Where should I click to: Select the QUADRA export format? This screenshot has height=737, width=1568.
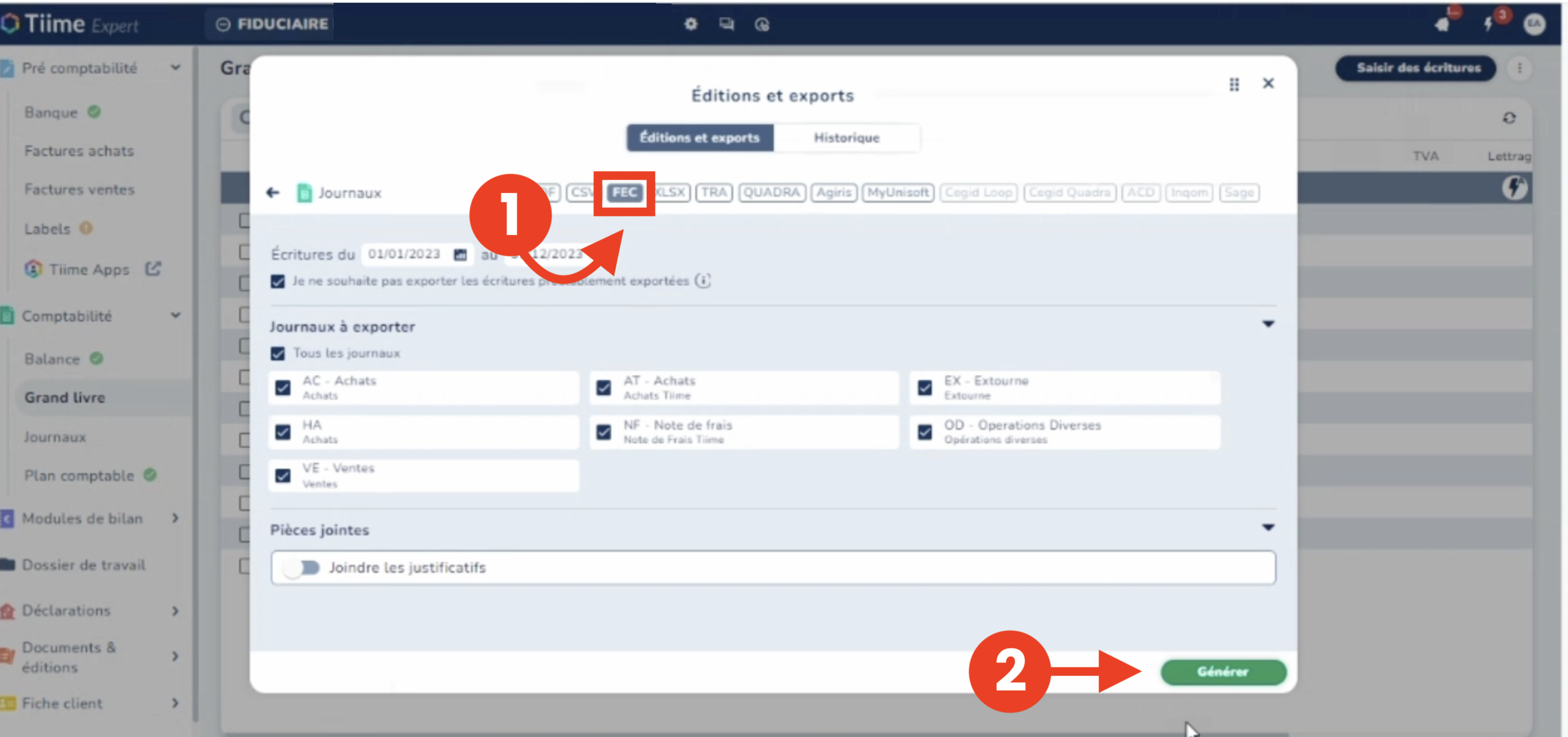pyautogui.click(x=771, y=193)
